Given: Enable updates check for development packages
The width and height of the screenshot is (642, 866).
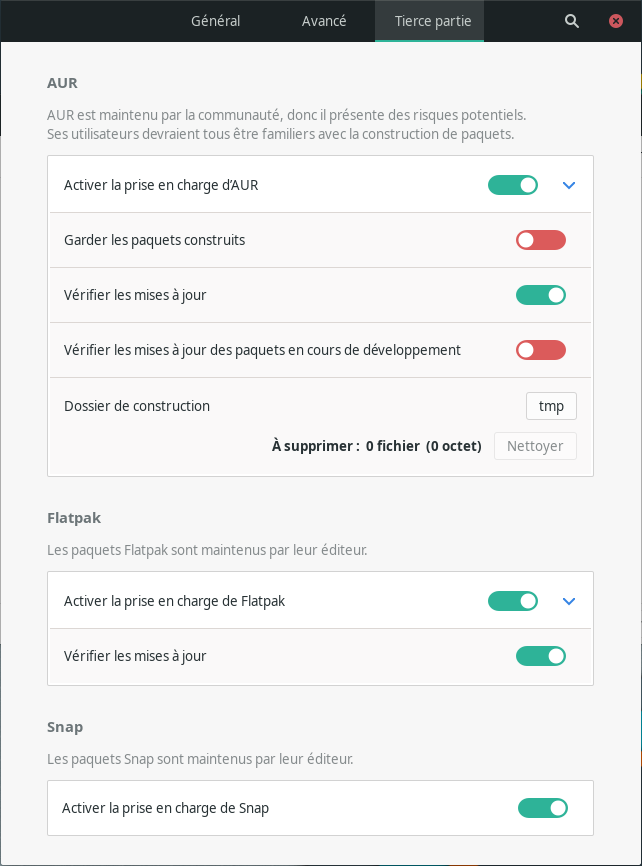Looking at the screenshot, I should [x=540, y=350].
